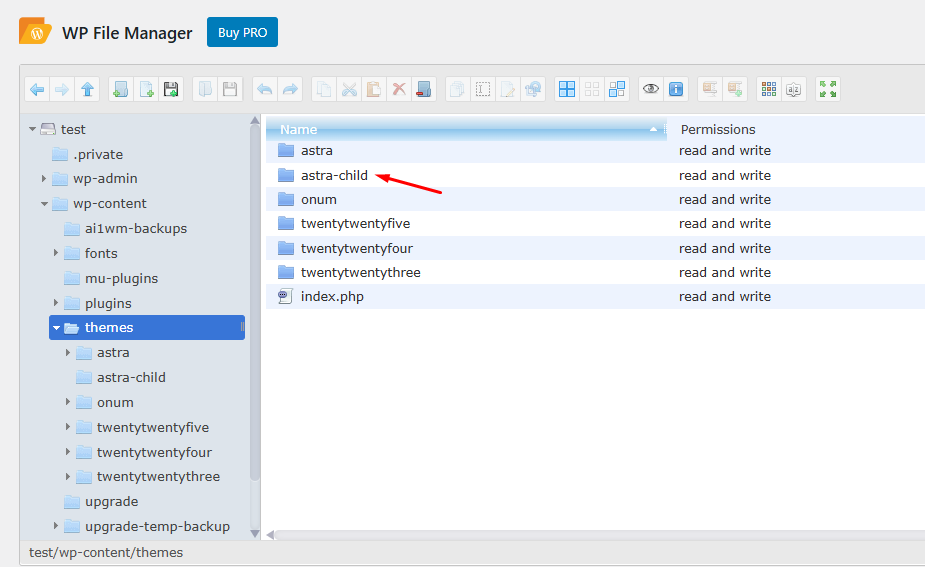Go forward with the right arrow icon

pos(62,90)
